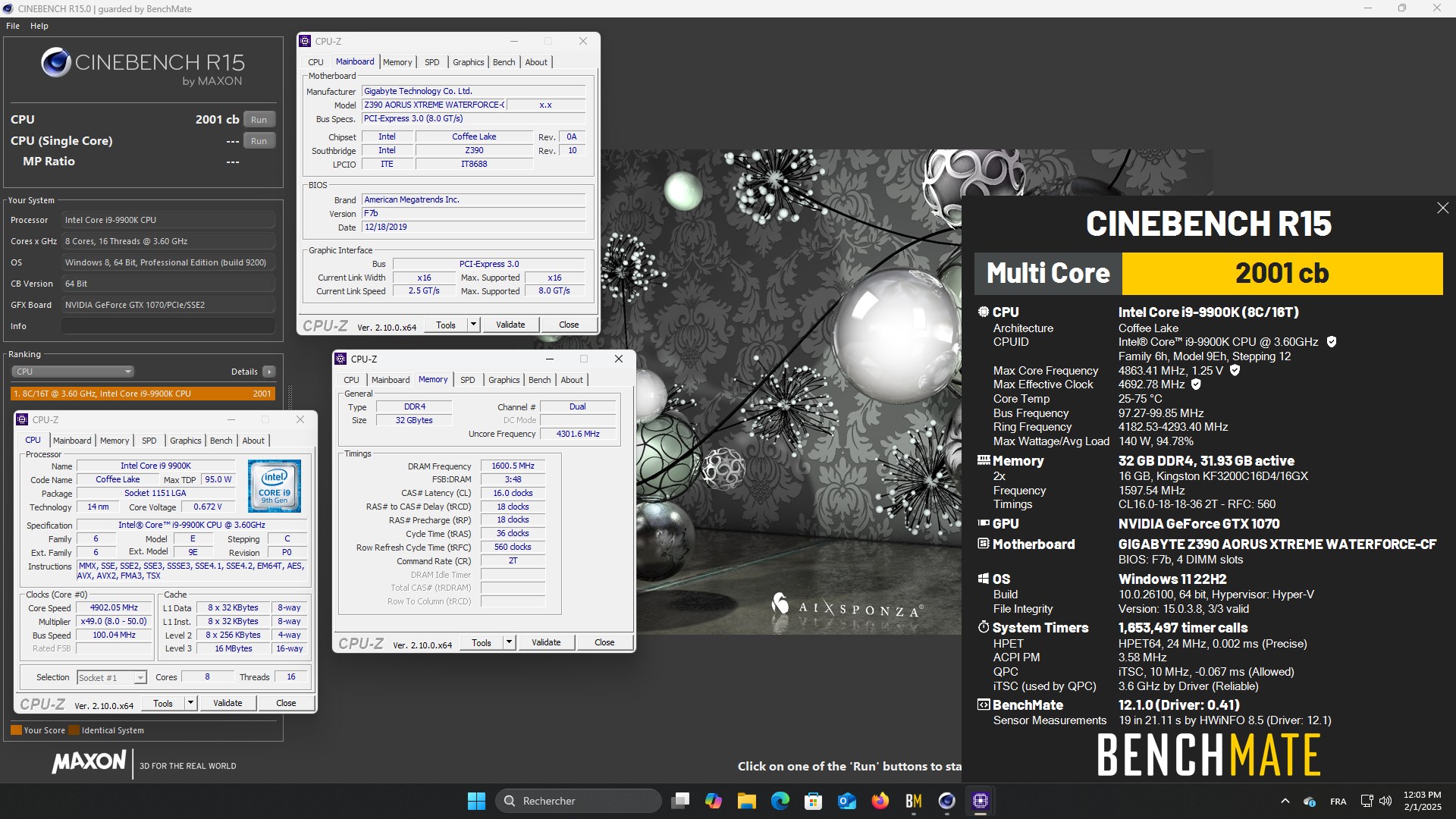Viewport: 1456px width, 819px height.
Task: Open Task View icon in taskbar
Action: (x=681, y=801)
